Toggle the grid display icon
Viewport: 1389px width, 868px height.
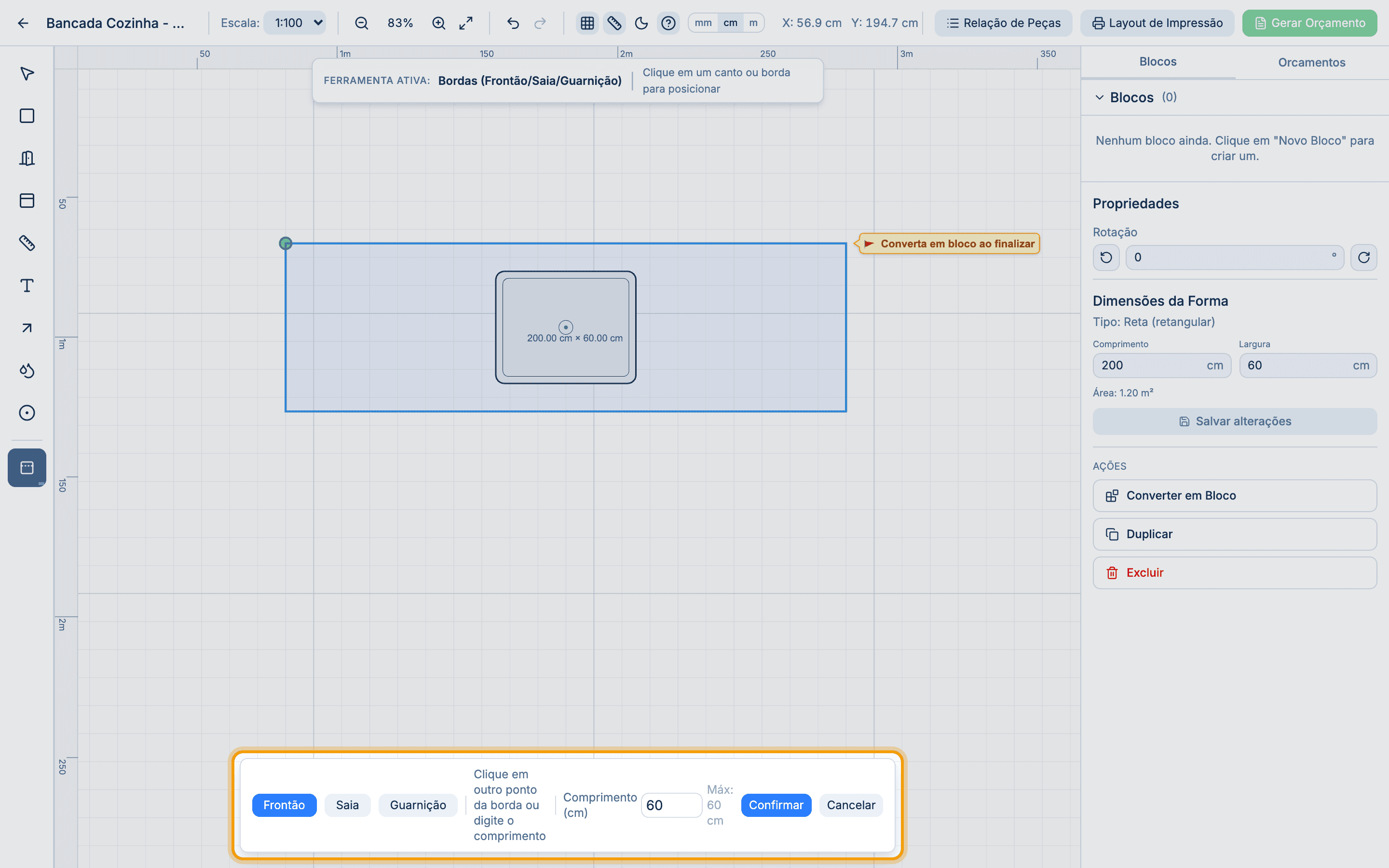(x=587, y=23)
